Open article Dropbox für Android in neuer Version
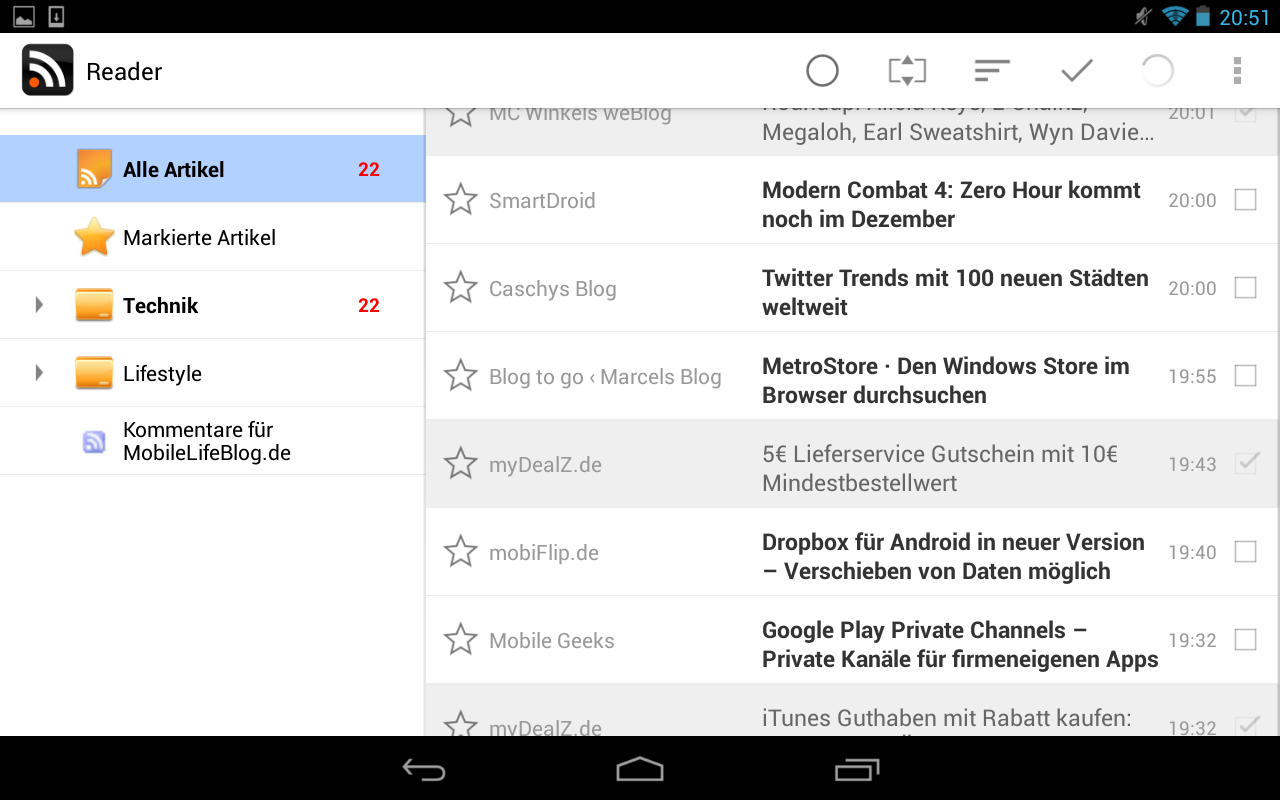This screenshot has height=800, width=1280. [x=953, y=556]
